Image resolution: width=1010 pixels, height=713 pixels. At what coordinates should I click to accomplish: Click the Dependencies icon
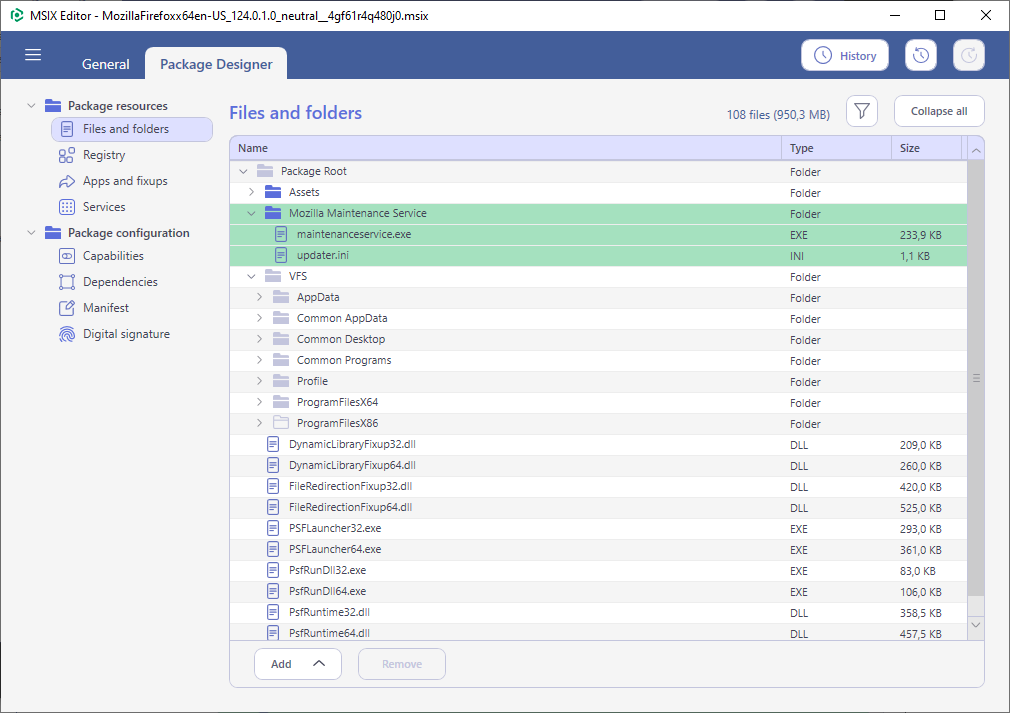tap(66, 282)
